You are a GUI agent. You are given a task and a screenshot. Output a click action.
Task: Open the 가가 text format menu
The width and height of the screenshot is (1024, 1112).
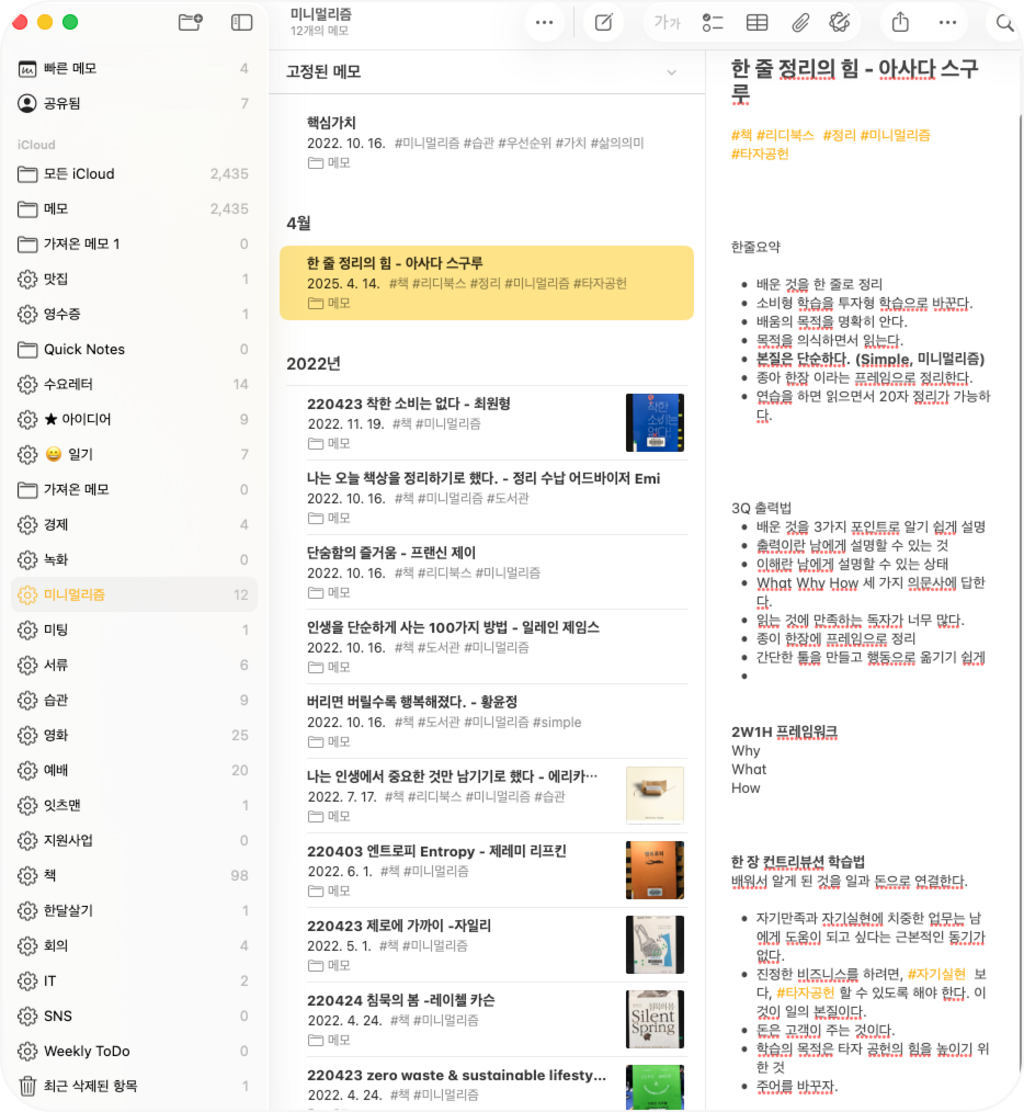[x=666, y=22]
